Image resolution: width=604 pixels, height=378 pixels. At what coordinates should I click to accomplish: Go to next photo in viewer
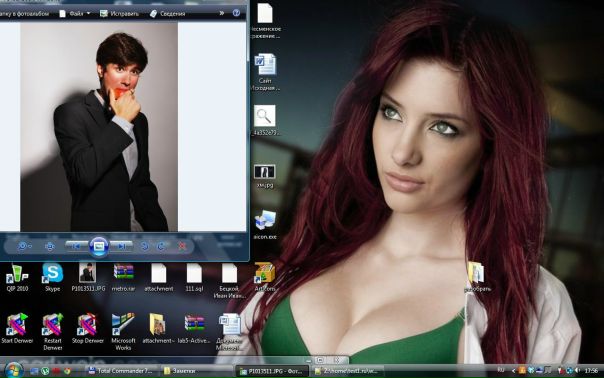point(121,246)
